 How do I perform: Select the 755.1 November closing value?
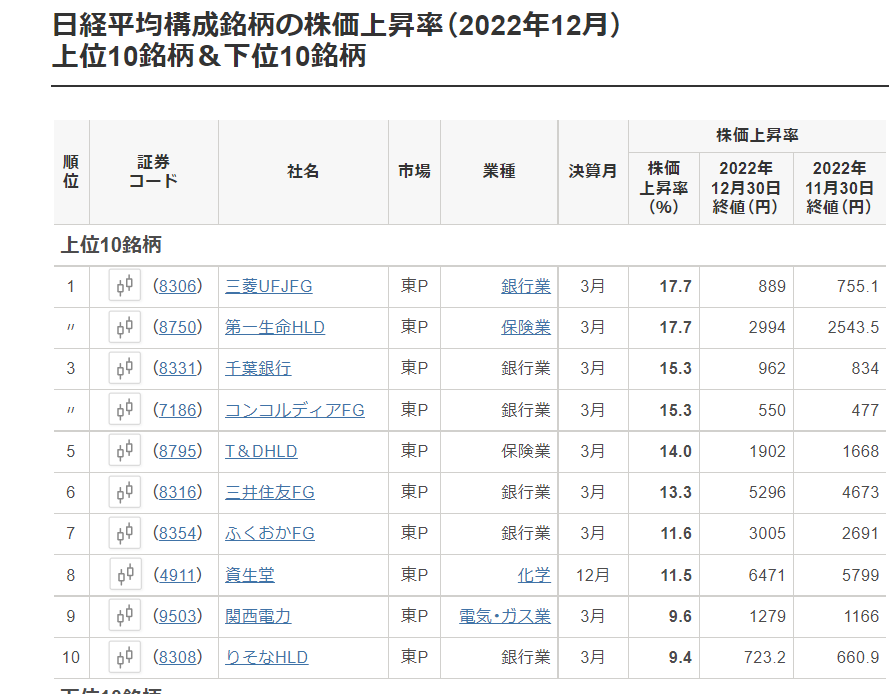point(858,286)
